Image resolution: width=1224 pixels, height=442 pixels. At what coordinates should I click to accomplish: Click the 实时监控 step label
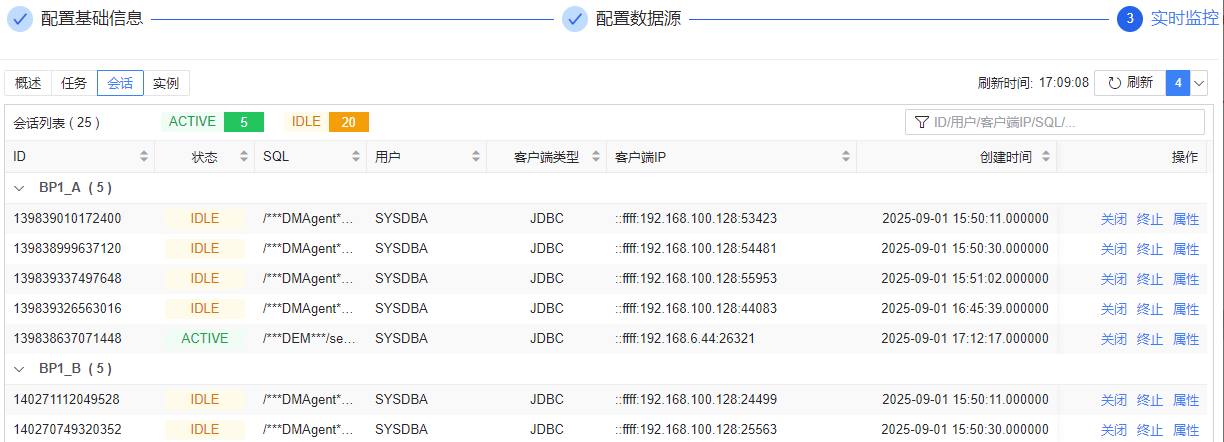[x=1184, y=19]
